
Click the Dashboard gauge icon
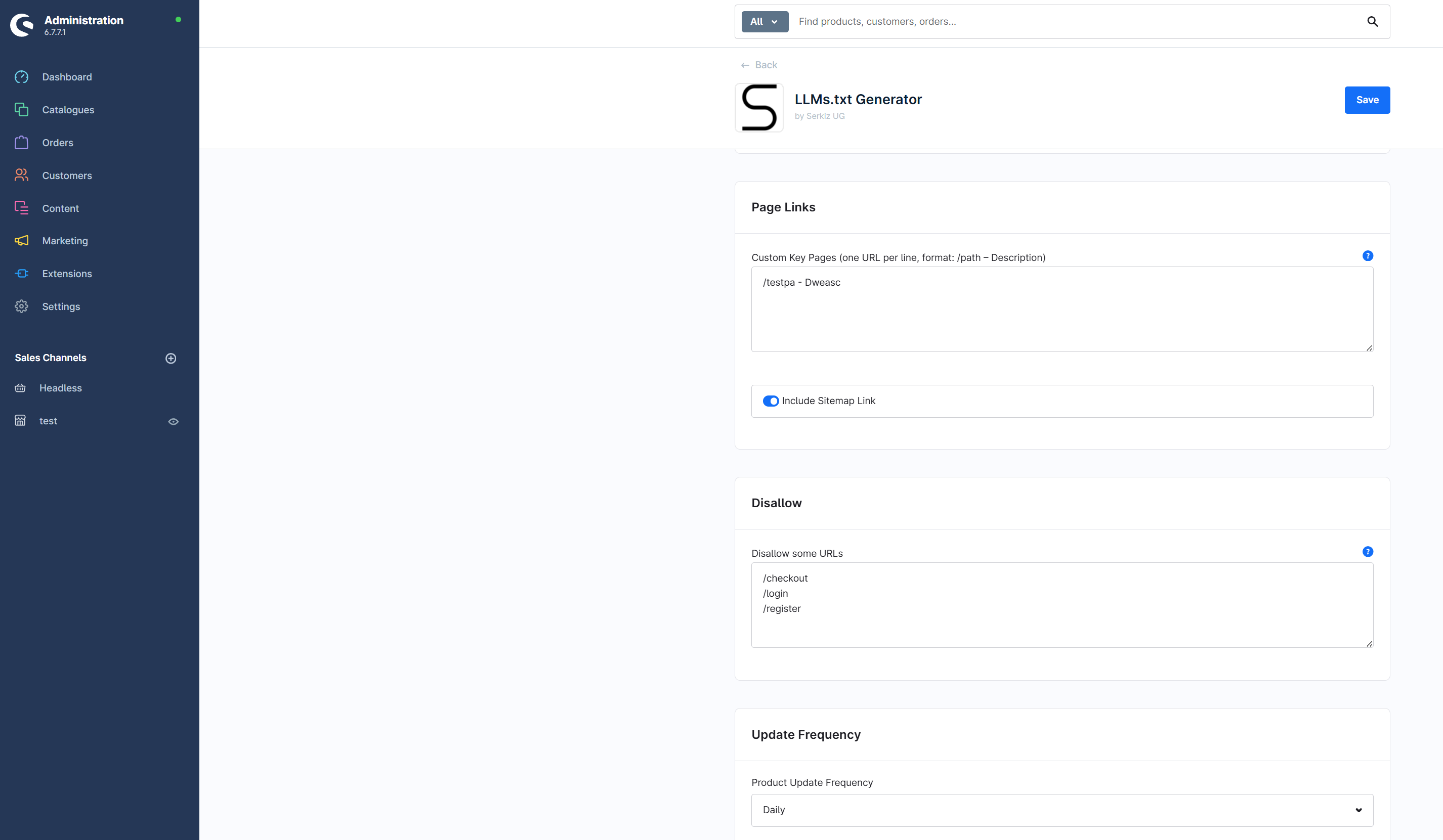(x=21, y=77)
